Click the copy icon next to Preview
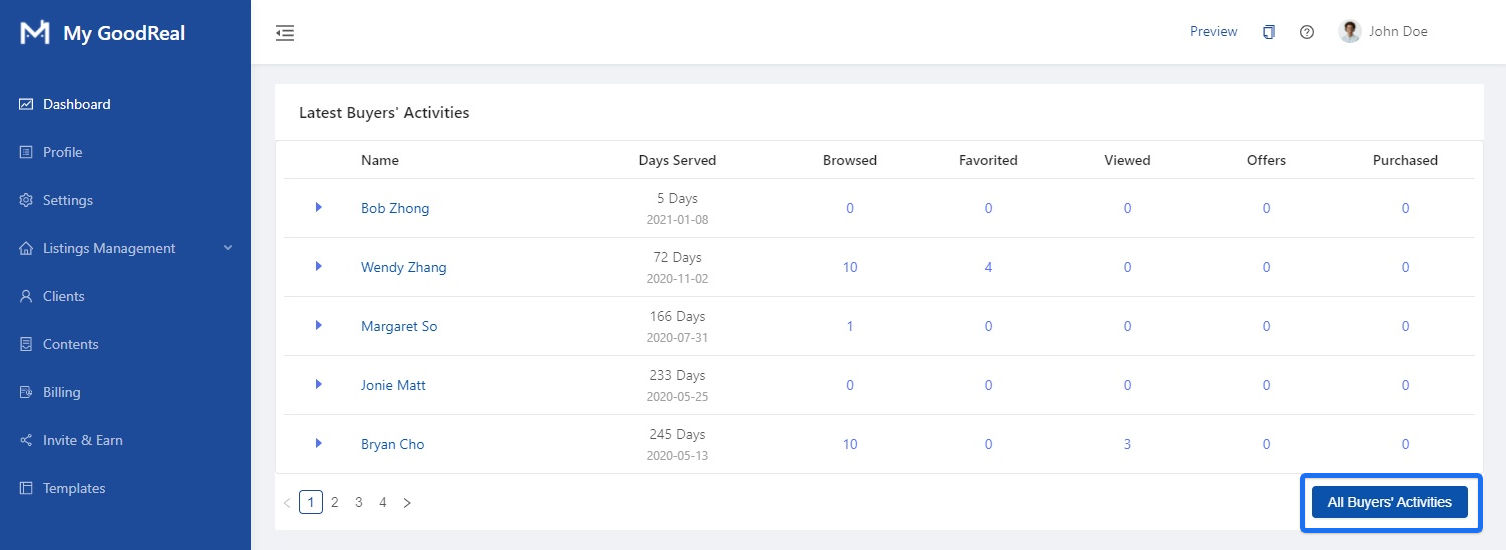The height and width of the screenshot is (550, 1506). (1268, 32)
